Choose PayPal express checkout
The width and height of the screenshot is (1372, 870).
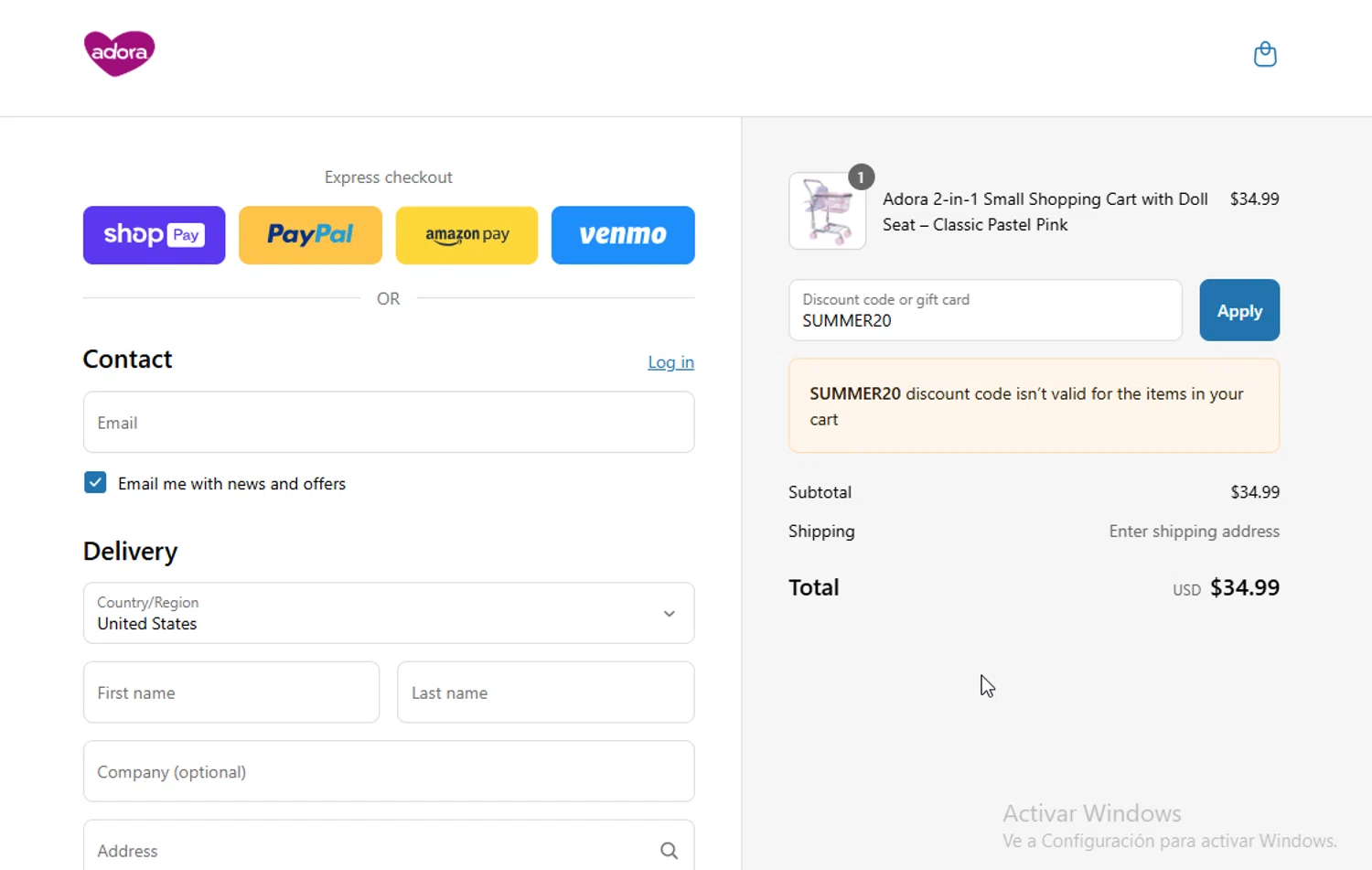[310, 235]
